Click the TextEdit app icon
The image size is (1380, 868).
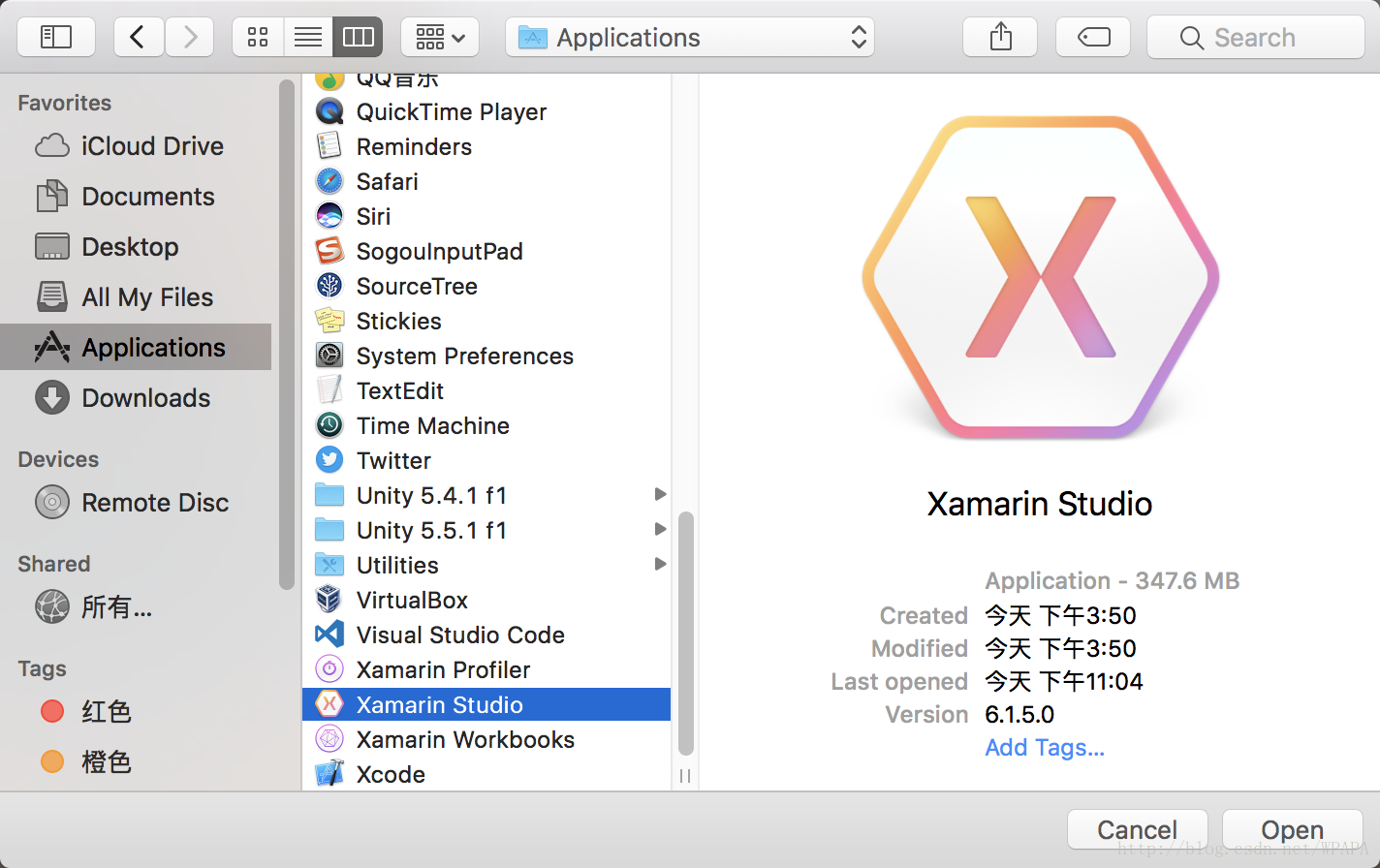[x=329, y=390]
